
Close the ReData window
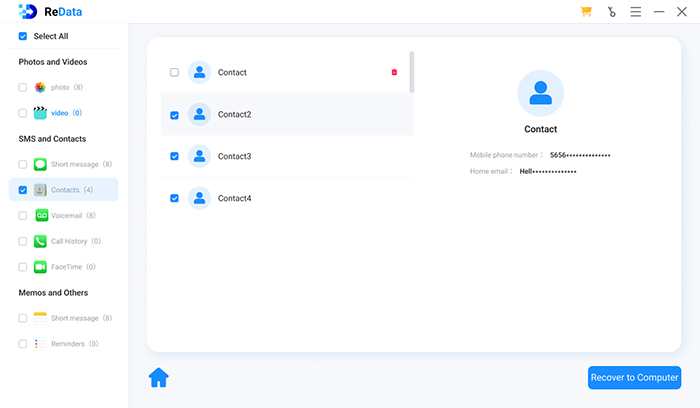682,12
